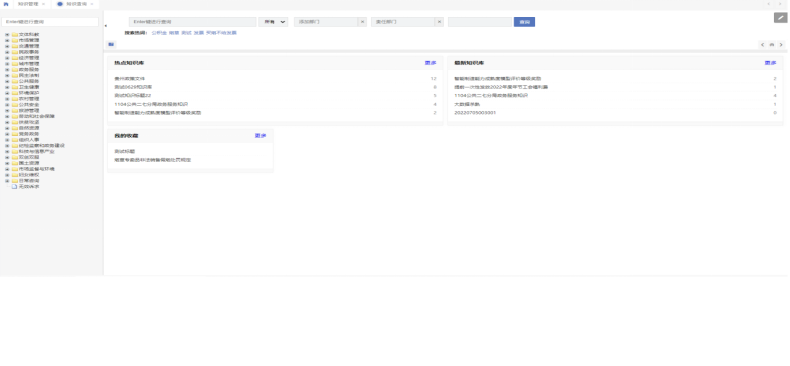Viewport: 790px width, 366px height.
Task: Open 更多 in the 我的收藏 panel
Action: [x=260, y=136]
